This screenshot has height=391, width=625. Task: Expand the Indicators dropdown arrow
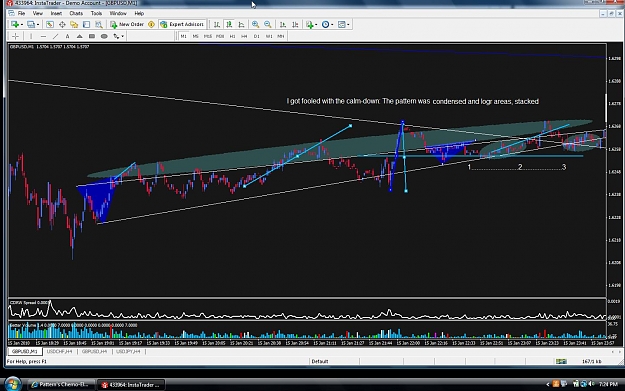tap(316, 25)
